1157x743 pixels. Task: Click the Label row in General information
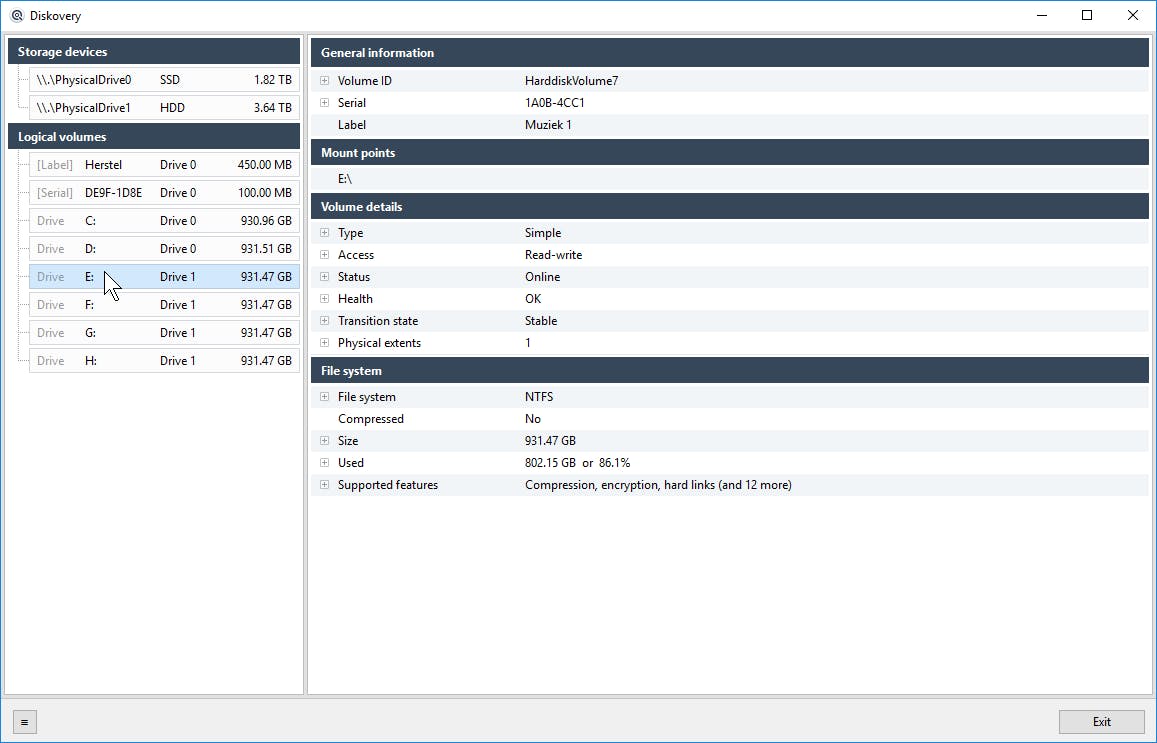730,125
